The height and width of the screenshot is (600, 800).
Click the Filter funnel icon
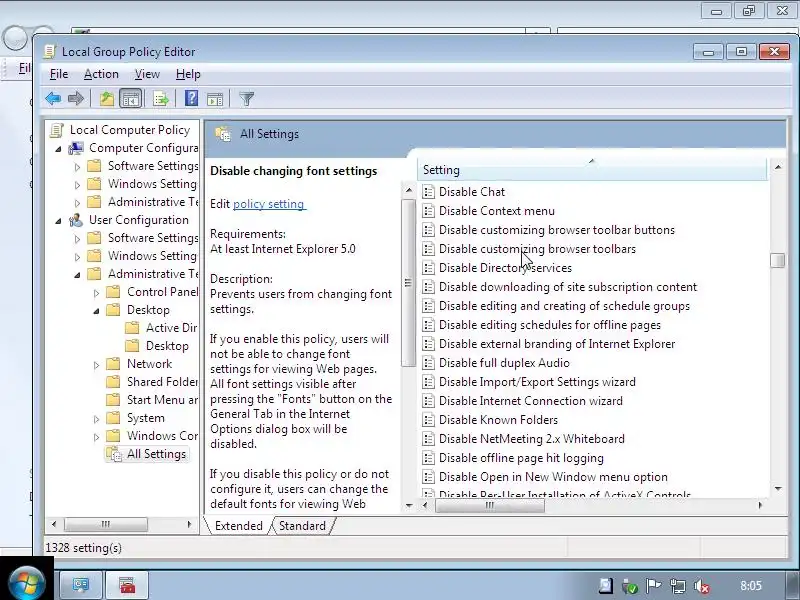click(246, 98)
